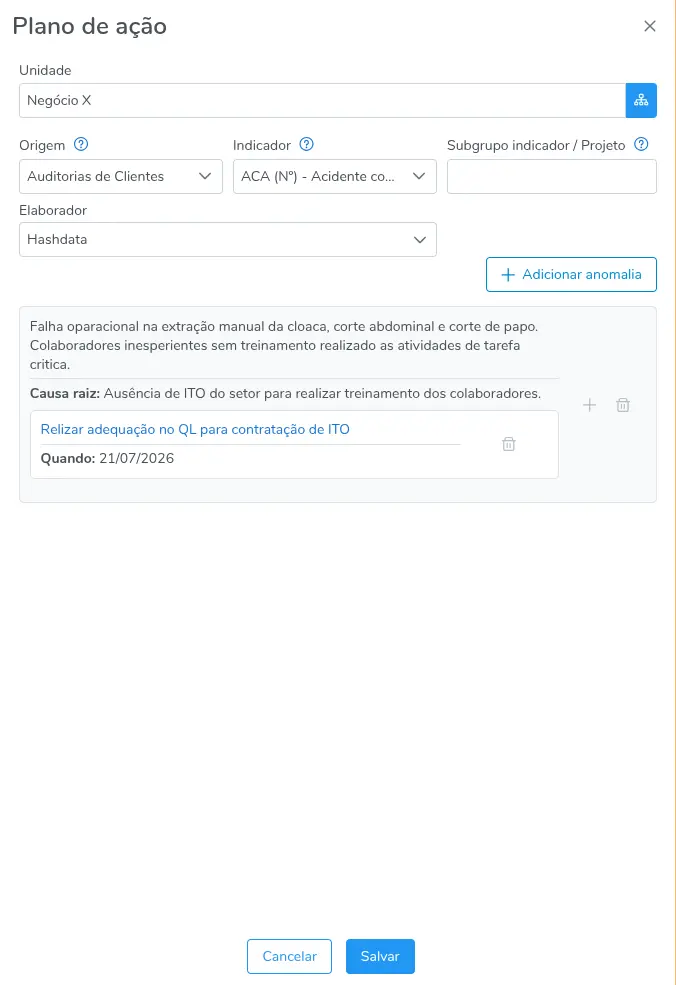Delete the 'Relizar adequação' action via trash icon
Image resolution: width=676 pixels, height=985 pixels.
tap(509, 444)
